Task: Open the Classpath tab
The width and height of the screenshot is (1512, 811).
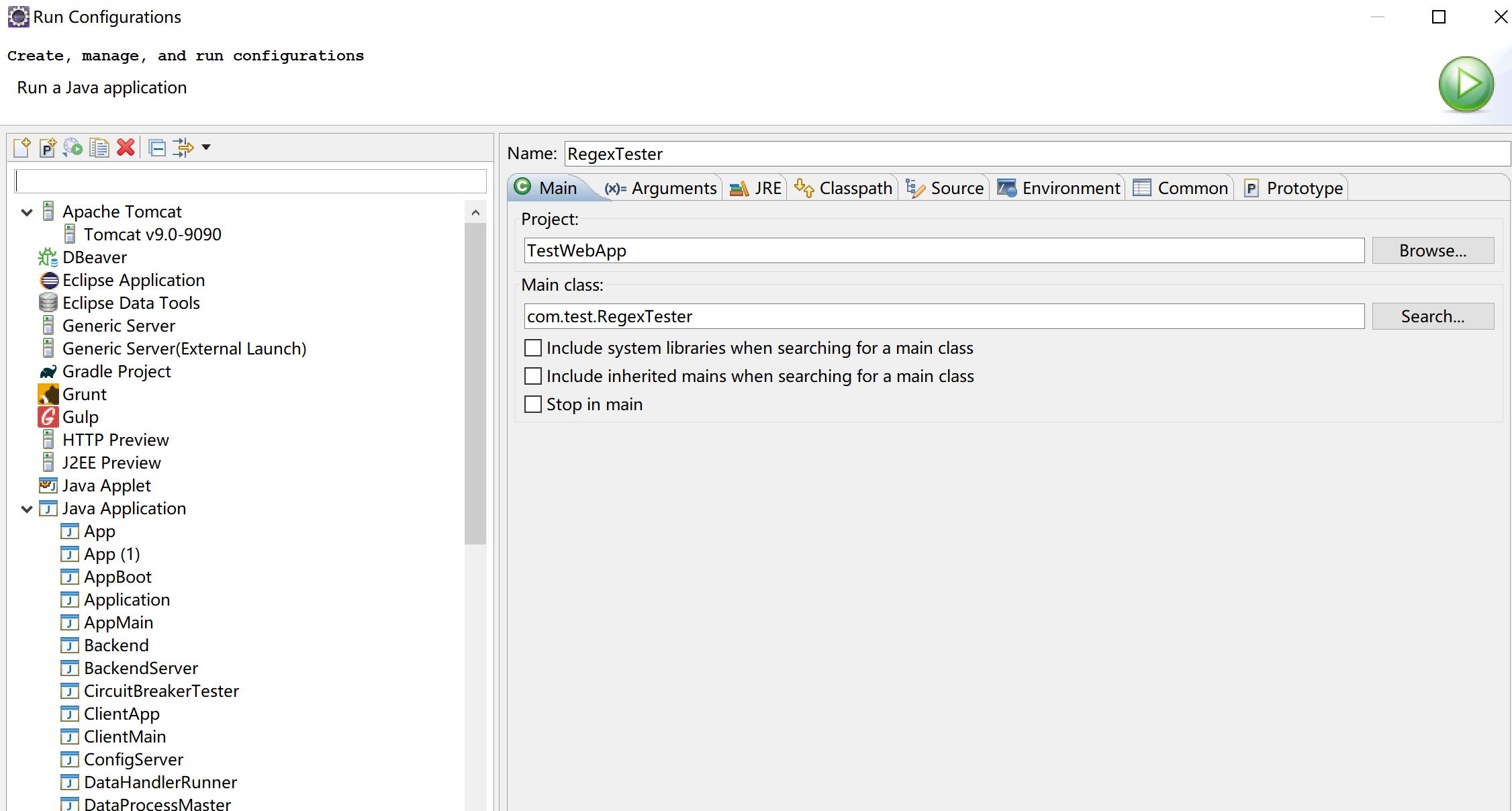Action: (x=844, y=189)
